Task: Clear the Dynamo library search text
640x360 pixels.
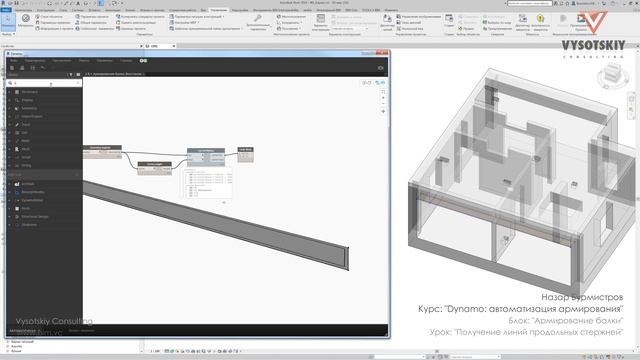Action: [78, 83]
